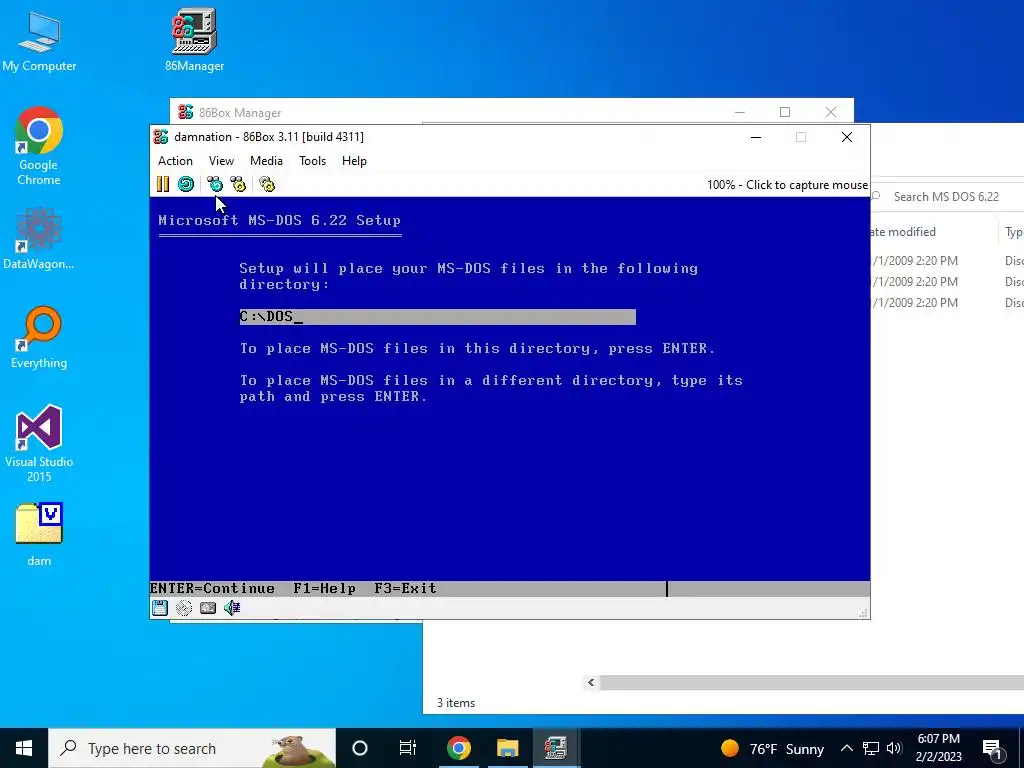Click the Explorer horizontal scrollbar track
This screenshot has height=768, width=1024.
point(812,682)
